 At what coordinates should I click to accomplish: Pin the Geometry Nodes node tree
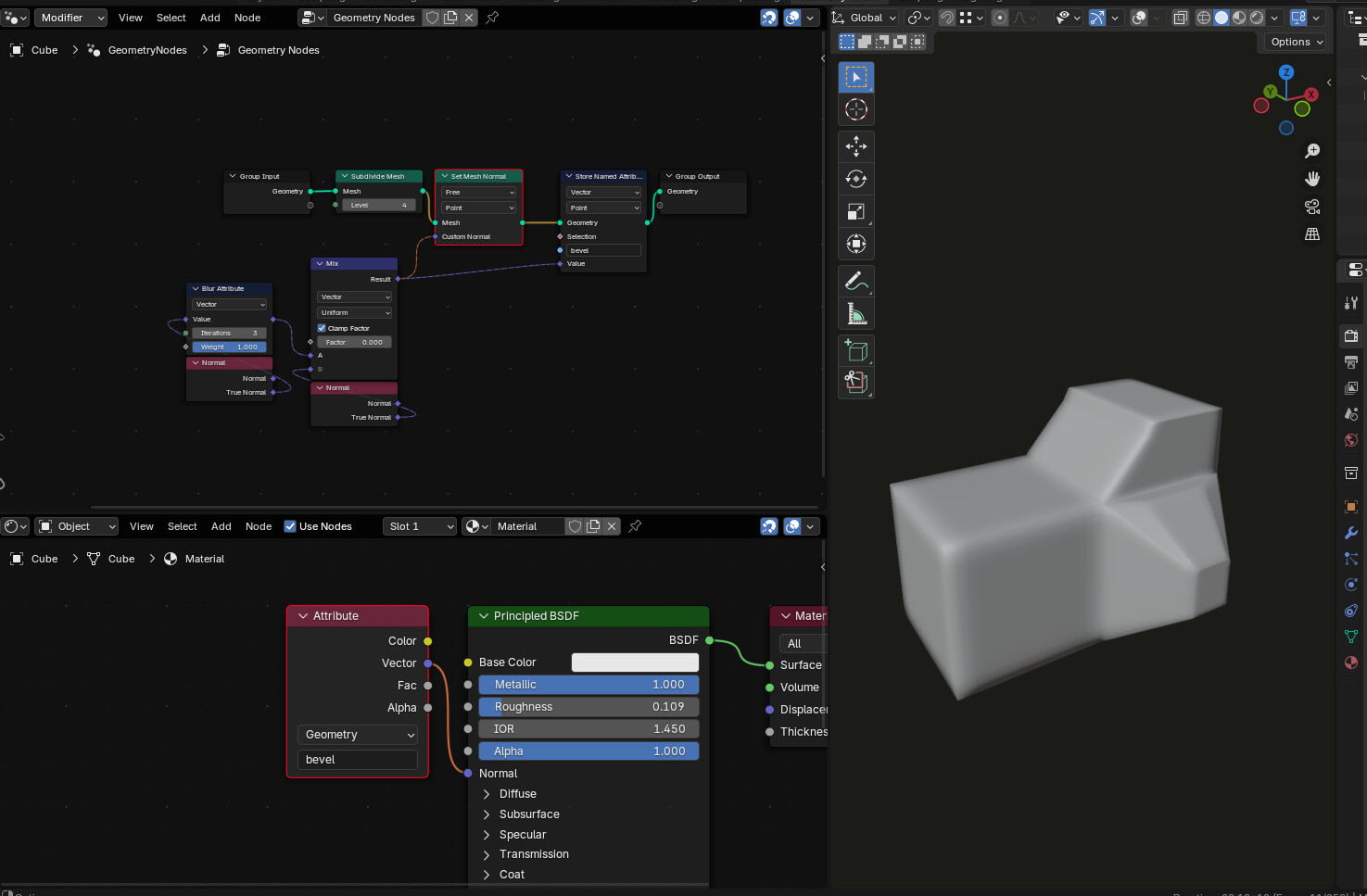(492, 18)
